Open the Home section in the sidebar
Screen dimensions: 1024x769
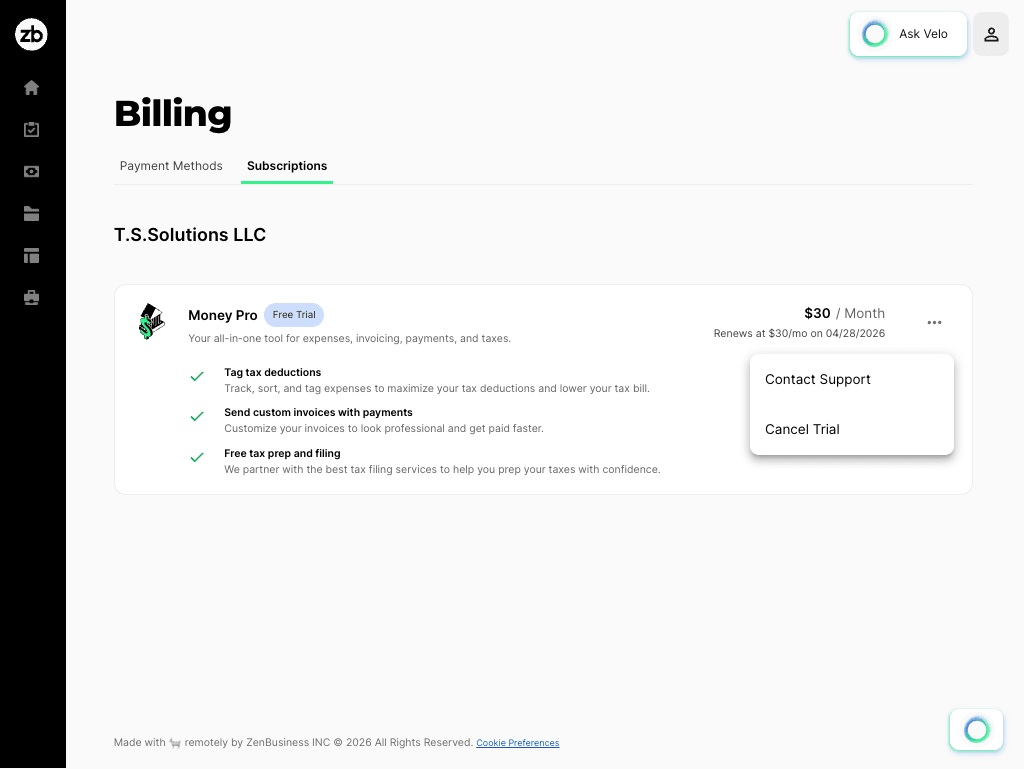point(31,87)
